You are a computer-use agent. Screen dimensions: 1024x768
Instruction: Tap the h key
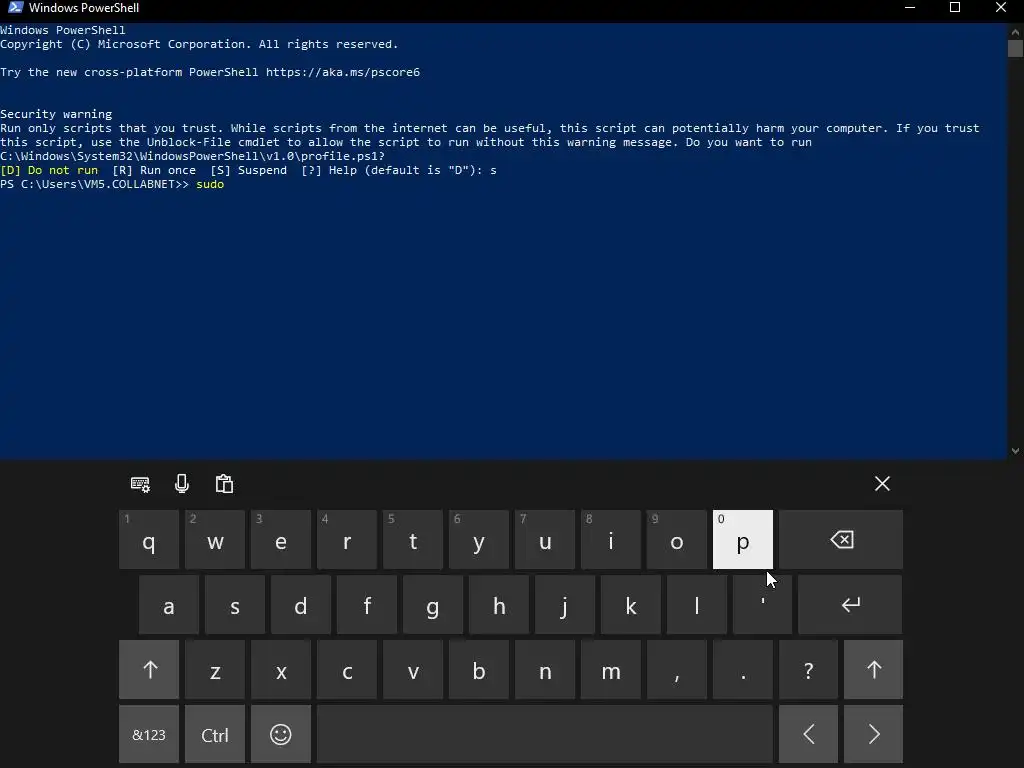tap(498, 605)
